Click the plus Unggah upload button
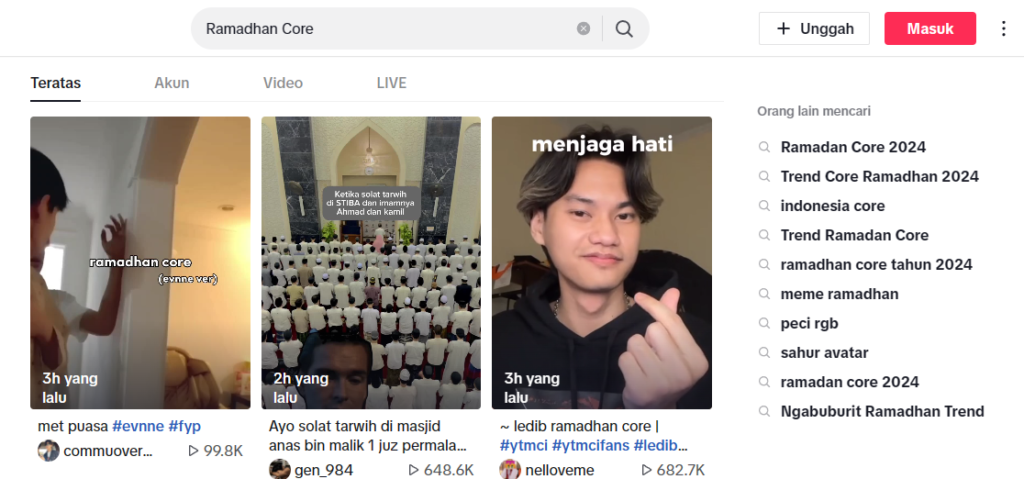This screenshot has width=1024, height=479. [x=814, y=29]
